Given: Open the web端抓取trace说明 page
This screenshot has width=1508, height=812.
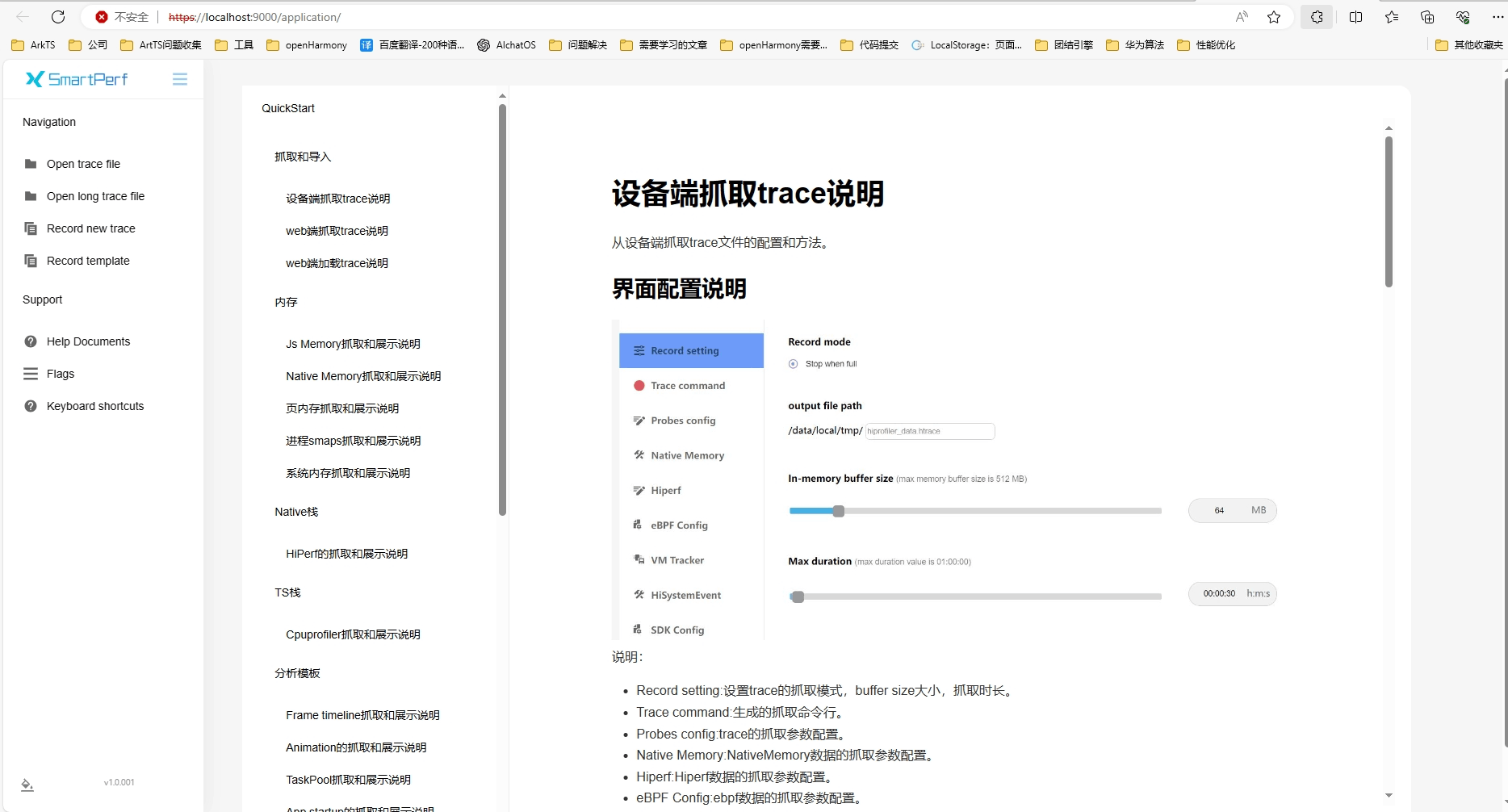Looking at the screenshot, I should 337,230.
